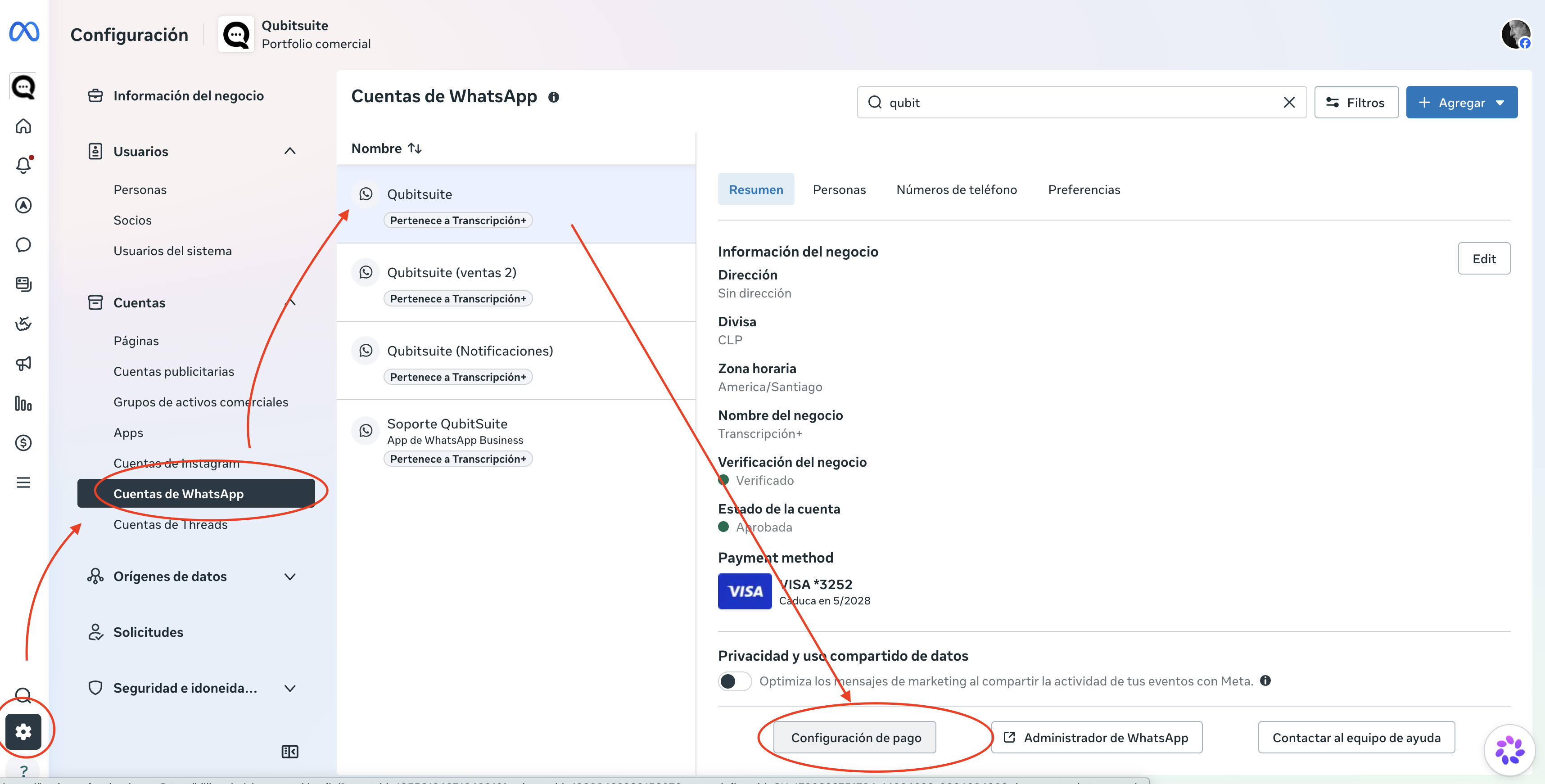This screenshot has width=1545, height=784.
Task: Expand Seguridad e idoneidad section
Action: click(290, 688)
